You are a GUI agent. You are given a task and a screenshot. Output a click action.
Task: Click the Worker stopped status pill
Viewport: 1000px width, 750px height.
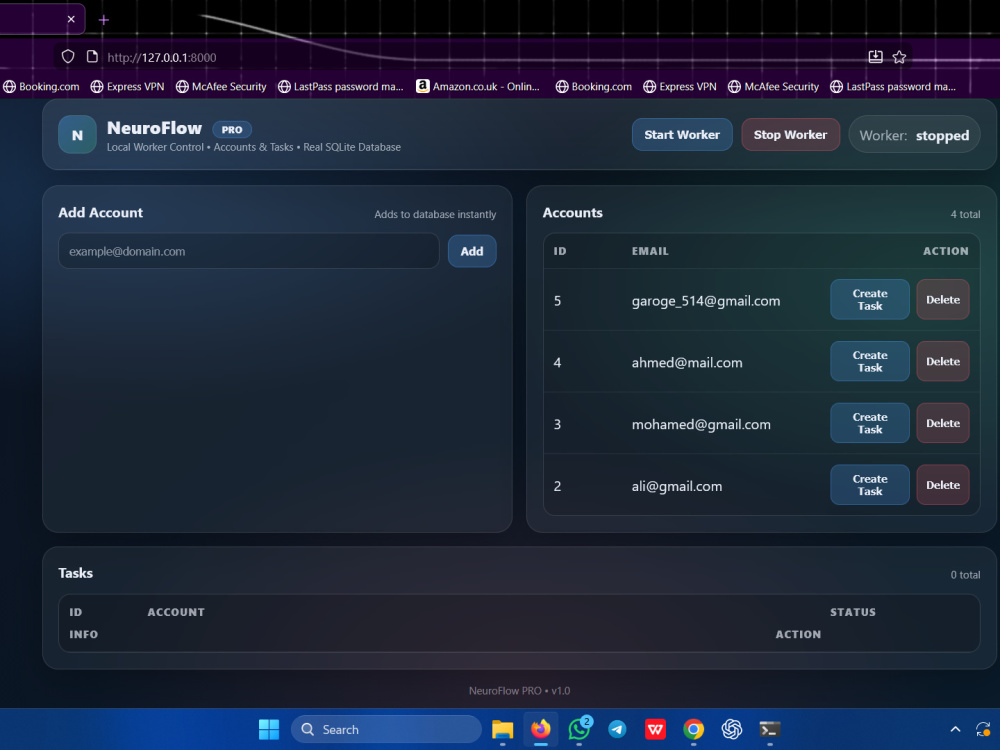click(914, 135)
